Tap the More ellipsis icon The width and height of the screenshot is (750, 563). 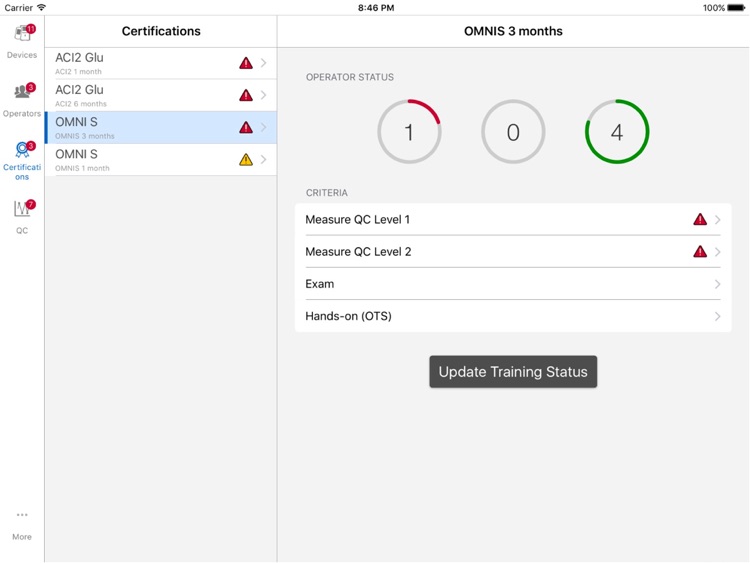point(22,516)
